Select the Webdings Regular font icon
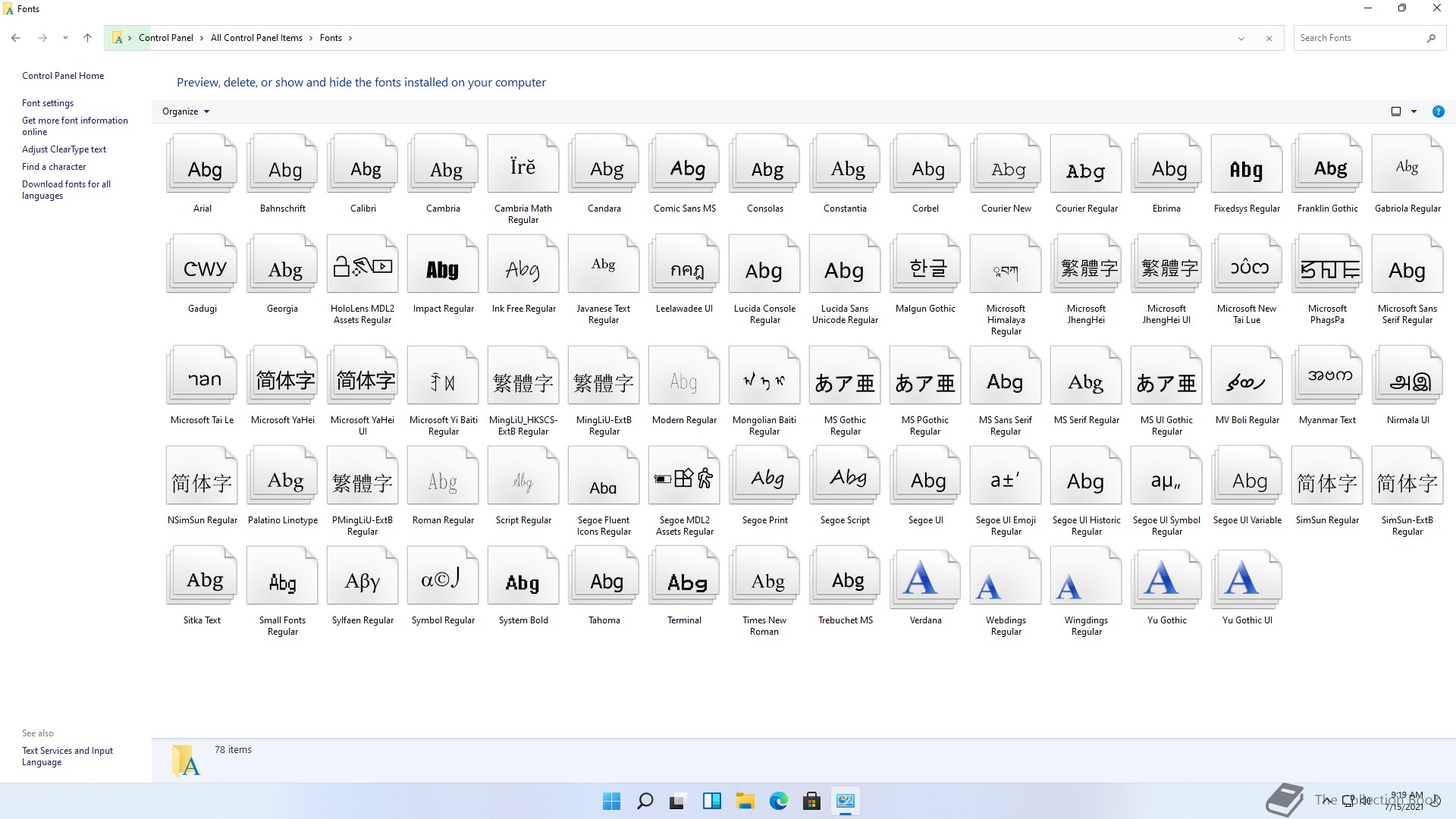 click(x=1006, y=576)
